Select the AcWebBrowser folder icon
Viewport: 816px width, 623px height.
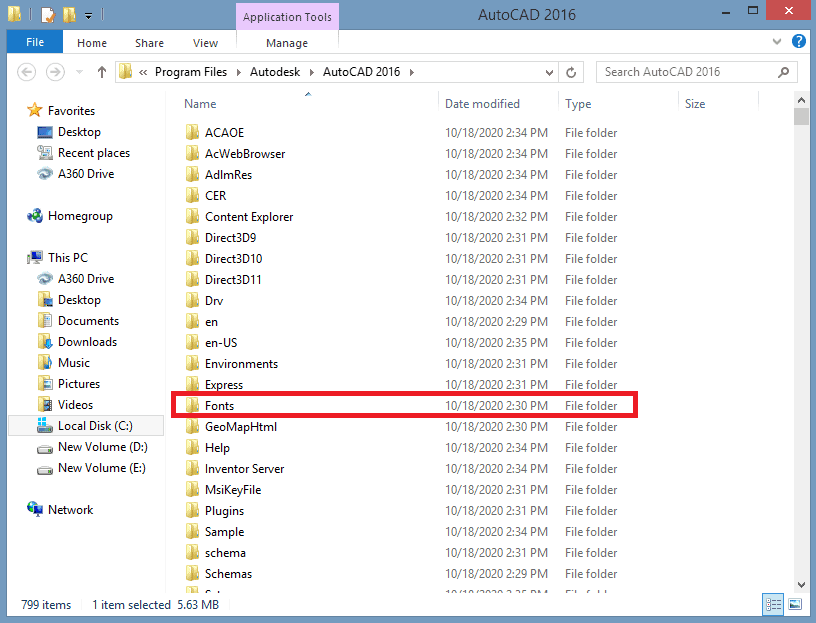tap(193, 154)
